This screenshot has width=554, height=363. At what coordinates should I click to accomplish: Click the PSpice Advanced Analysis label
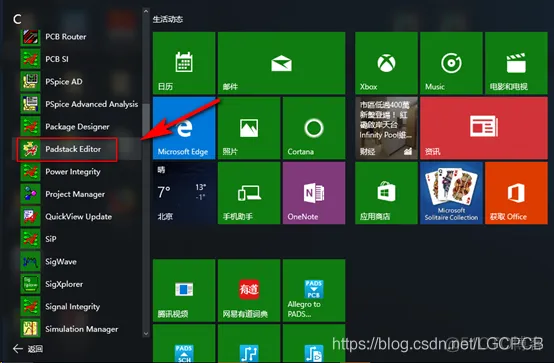pos(92,104)
